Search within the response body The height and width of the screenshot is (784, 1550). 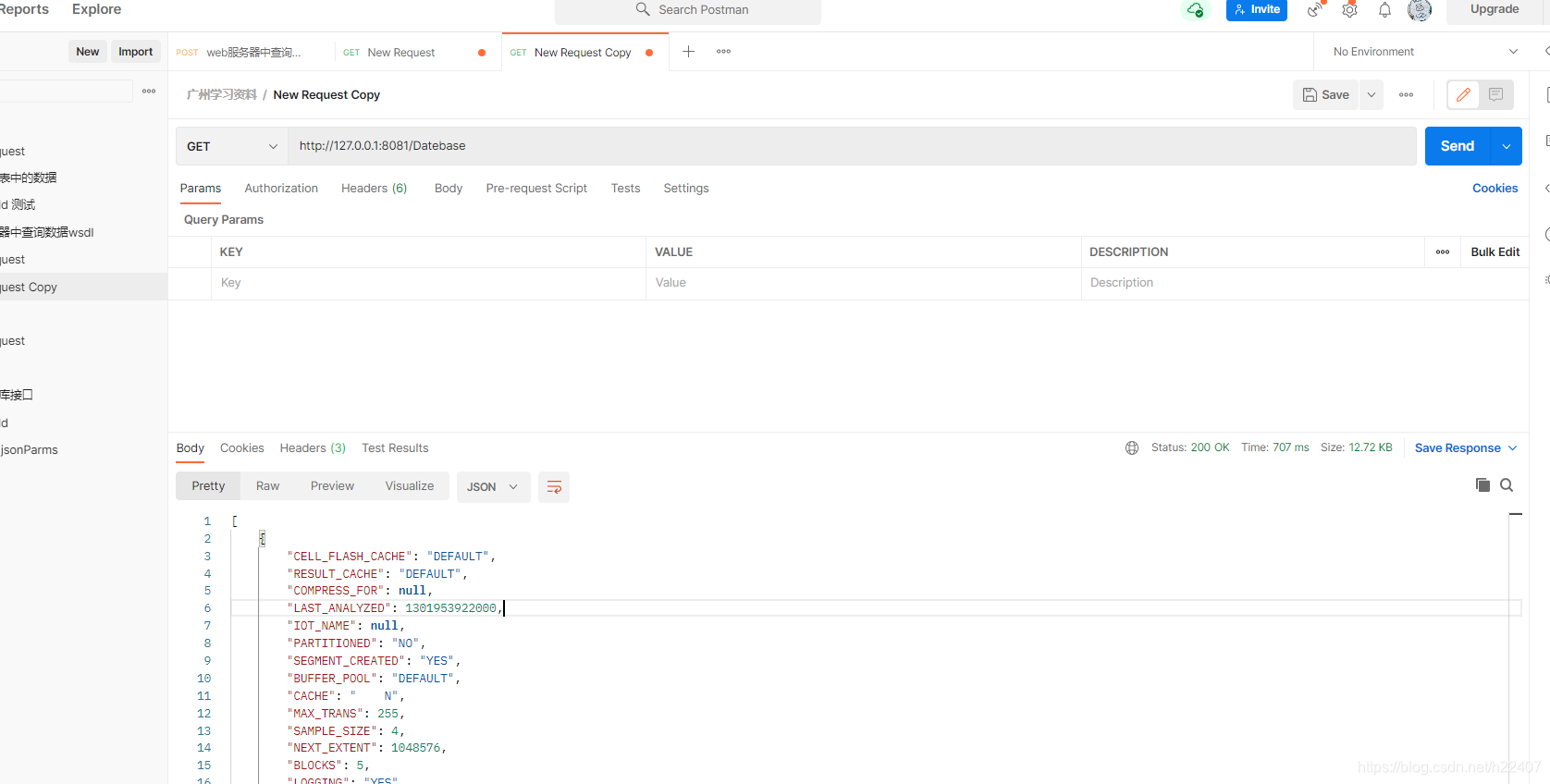(1507, 485)
